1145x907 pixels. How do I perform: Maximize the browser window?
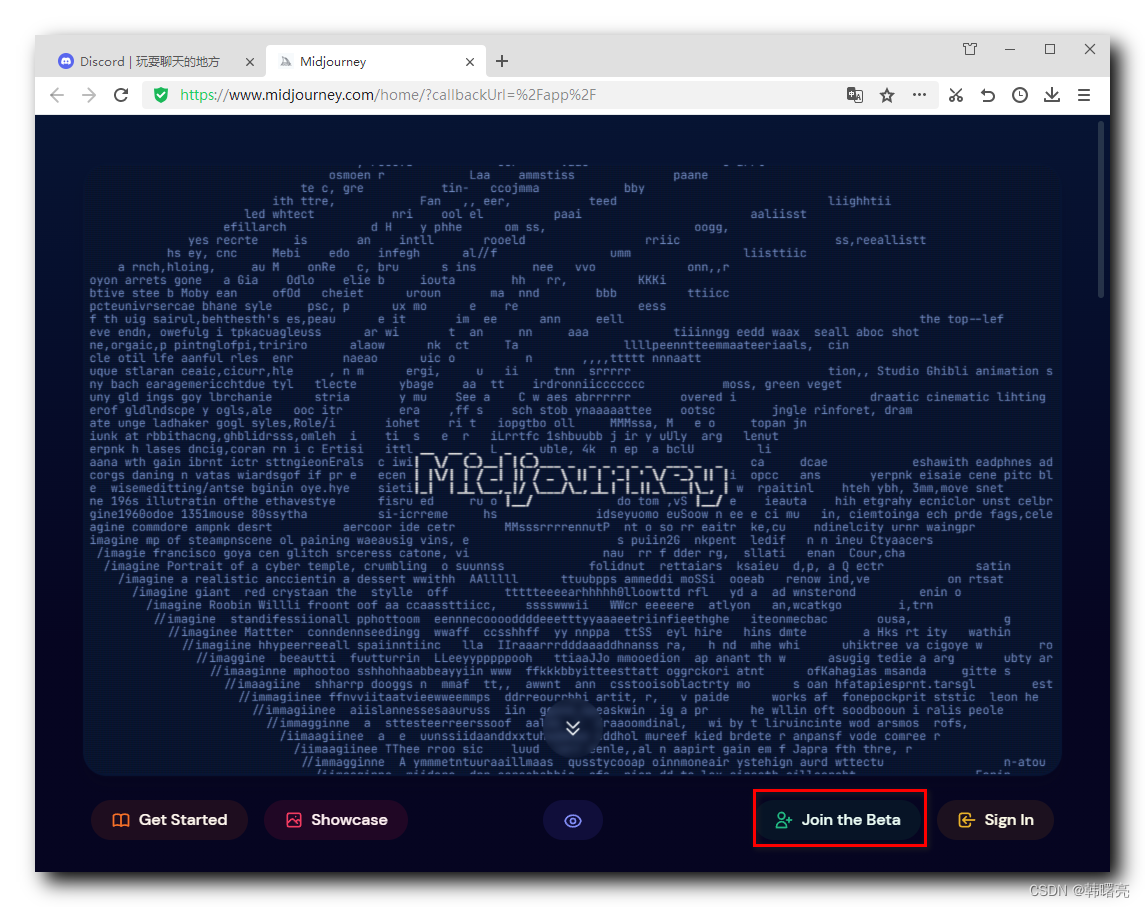point(1050,49)
